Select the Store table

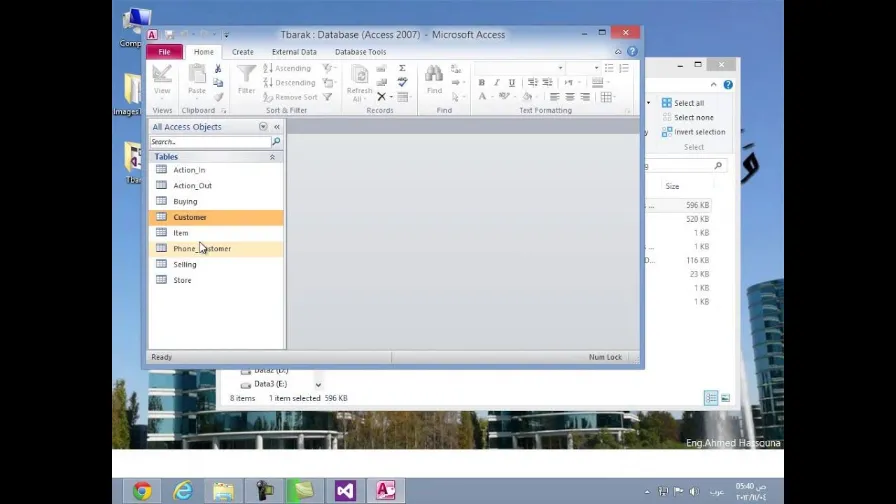(216, 280)
